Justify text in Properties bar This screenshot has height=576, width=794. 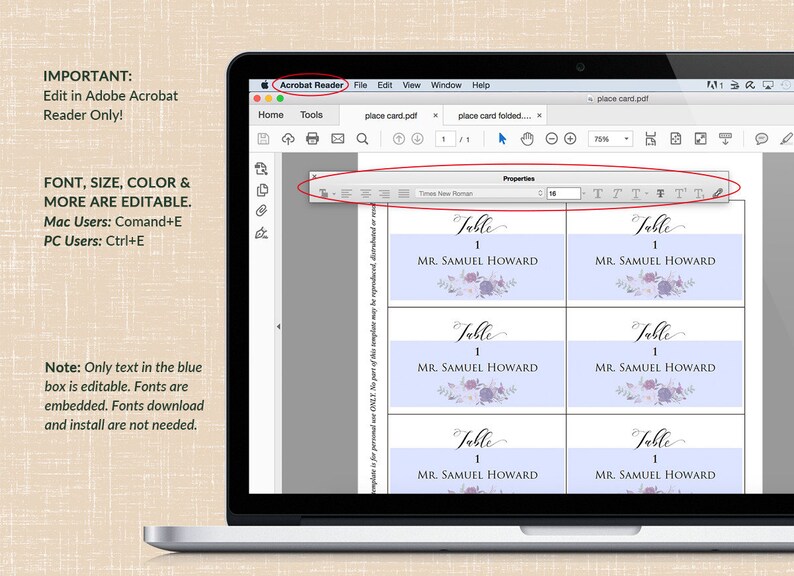click(404, 194)
